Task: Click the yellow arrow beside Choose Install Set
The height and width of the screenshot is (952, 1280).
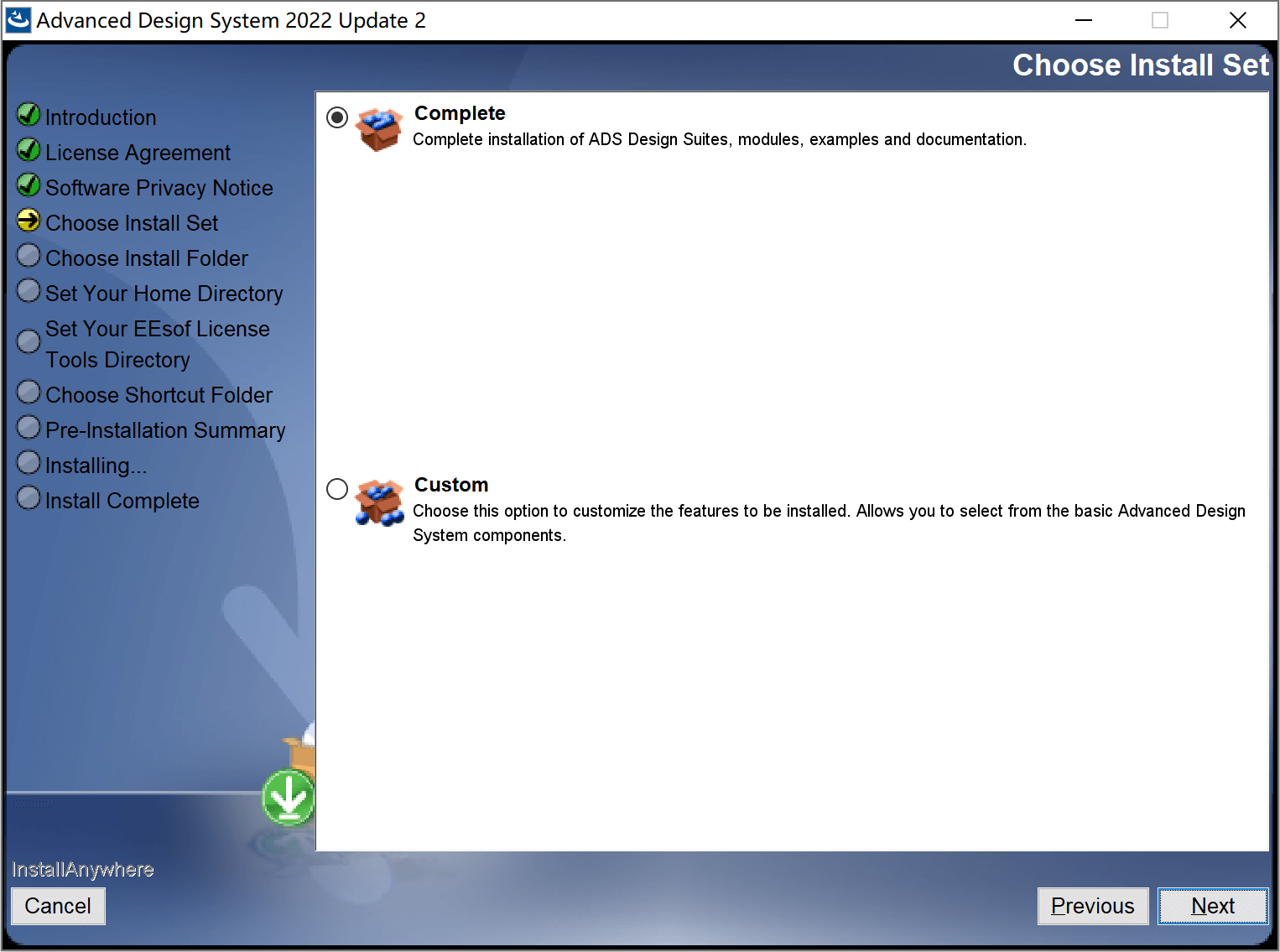Action: click(29, 220)
